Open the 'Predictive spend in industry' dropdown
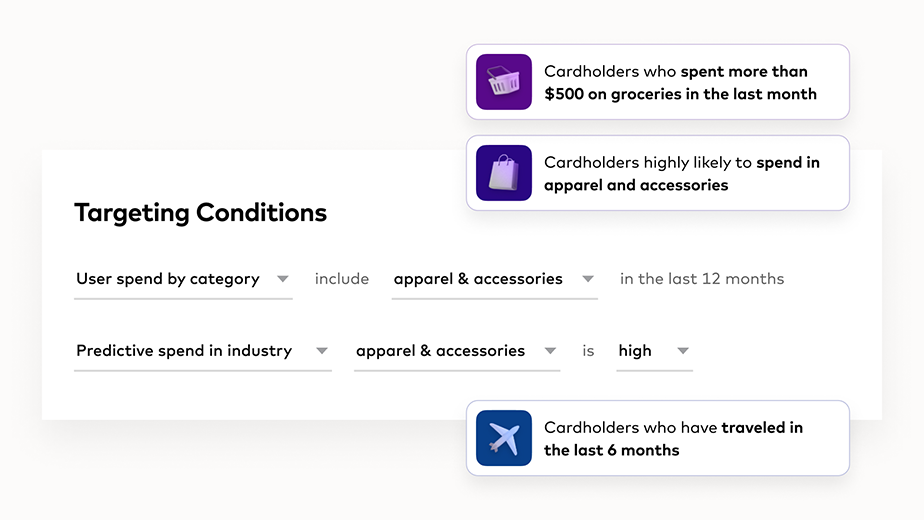Image resolution: width=924 pixels, height=520 pixels. (202, 352)
